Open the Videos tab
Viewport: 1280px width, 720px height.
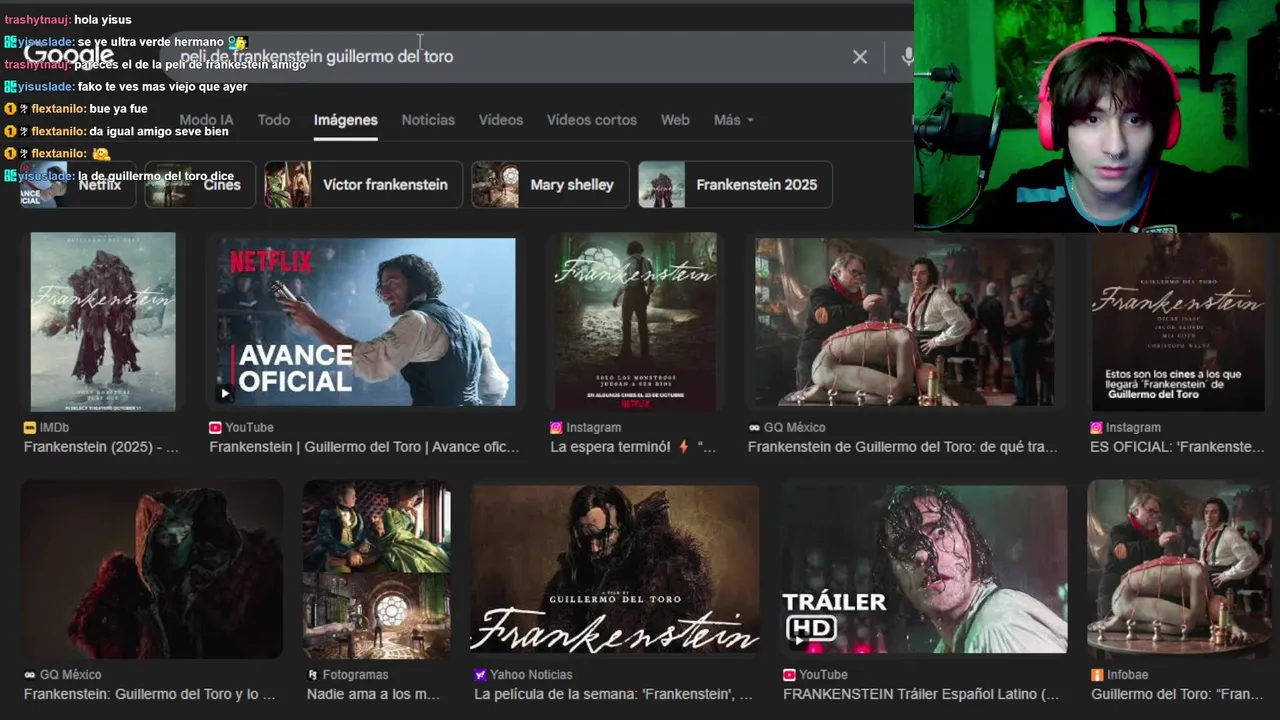pyautogui.click(x=501, y=120)
